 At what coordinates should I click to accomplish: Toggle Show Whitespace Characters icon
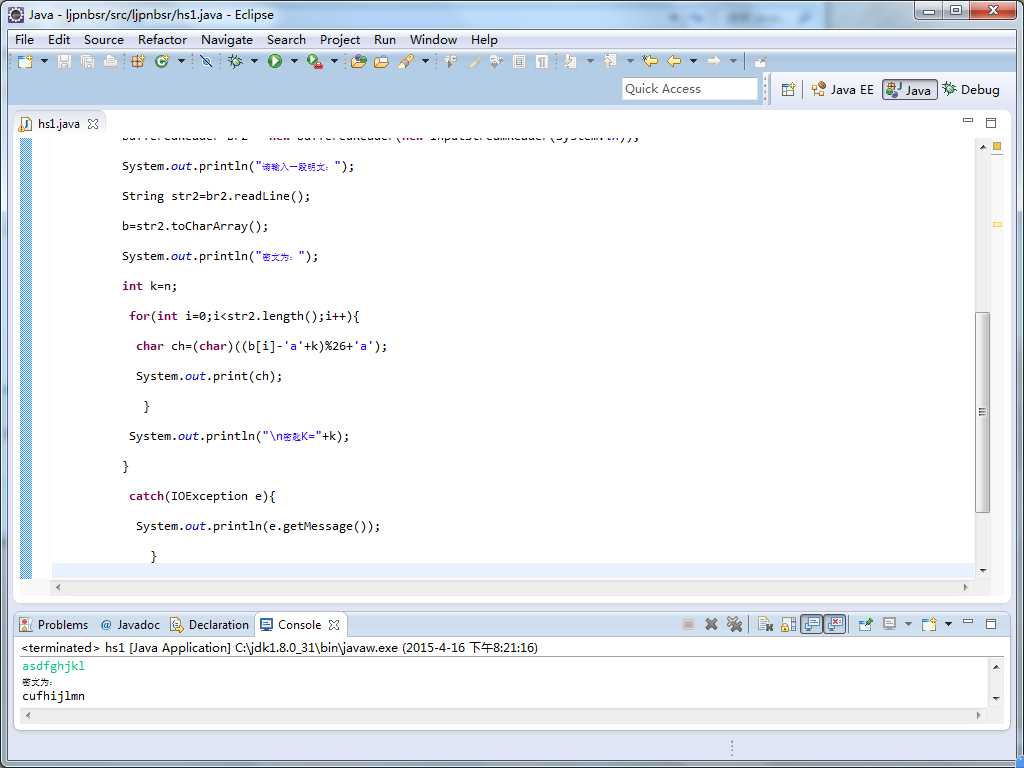(x=542, y=62)
